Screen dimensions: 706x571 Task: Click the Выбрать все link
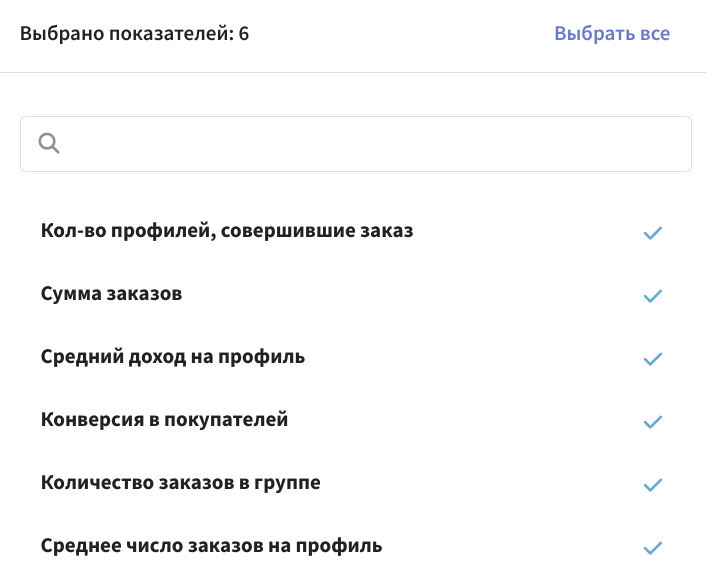(x=612, y=34)
